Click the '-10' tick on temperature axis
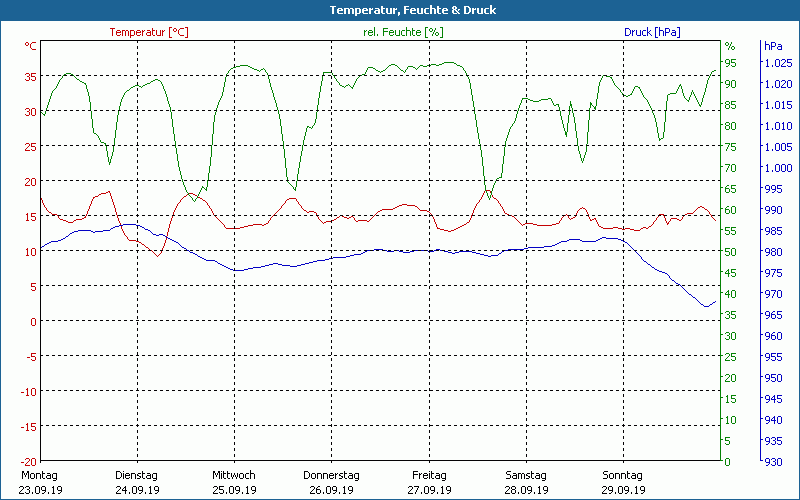The height and width of the screenshot is (500, 800). coord(29,391)
